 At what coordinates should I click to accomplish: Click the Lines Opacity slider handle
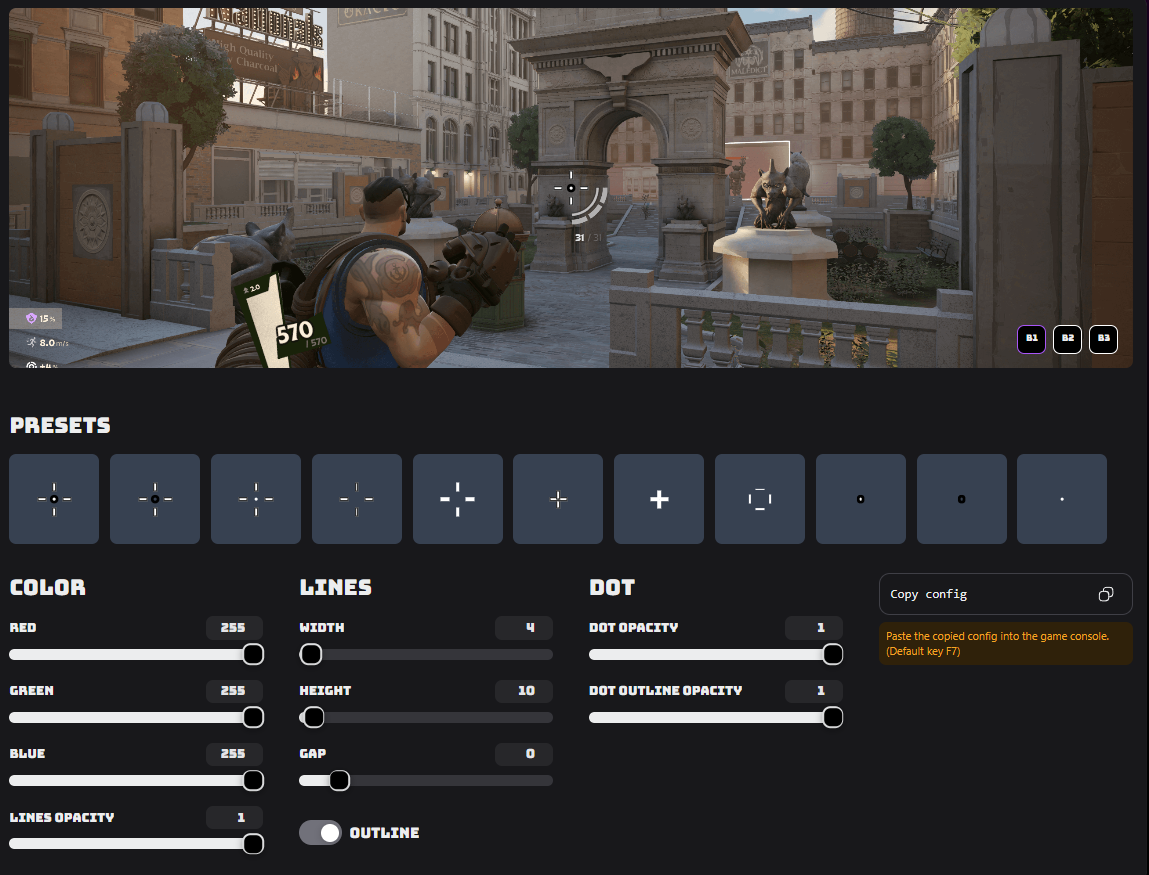pyautogui.click(x=253, y=844)
